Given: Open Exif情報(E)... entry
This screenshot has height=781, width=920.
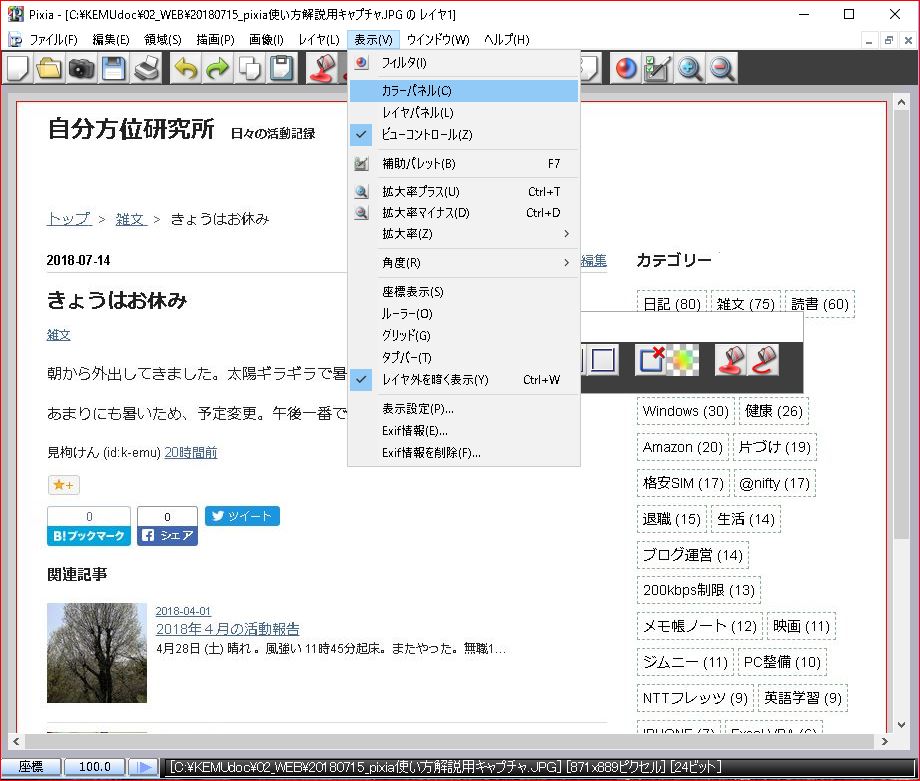Looking at the screenshot, I should point(464,431).
